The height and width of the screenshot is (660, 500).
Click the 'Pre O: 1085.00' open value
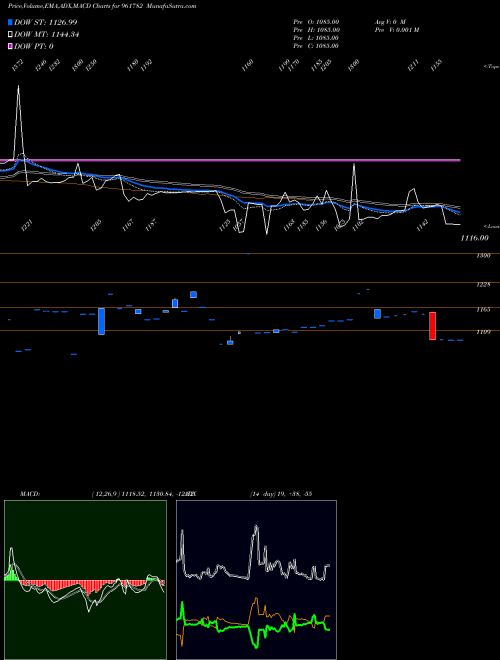(x=316, y=22)
